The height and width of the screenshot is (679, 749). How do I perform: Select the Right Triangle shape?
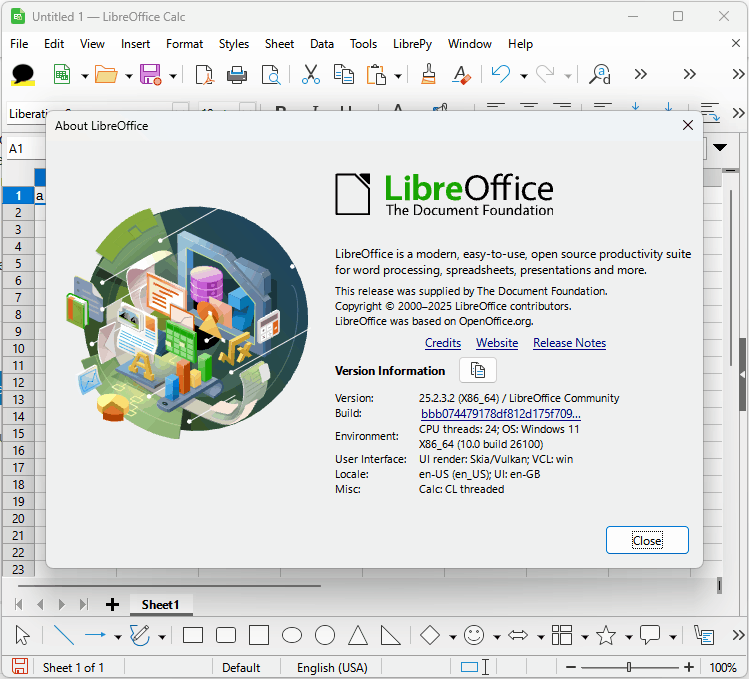390,636
